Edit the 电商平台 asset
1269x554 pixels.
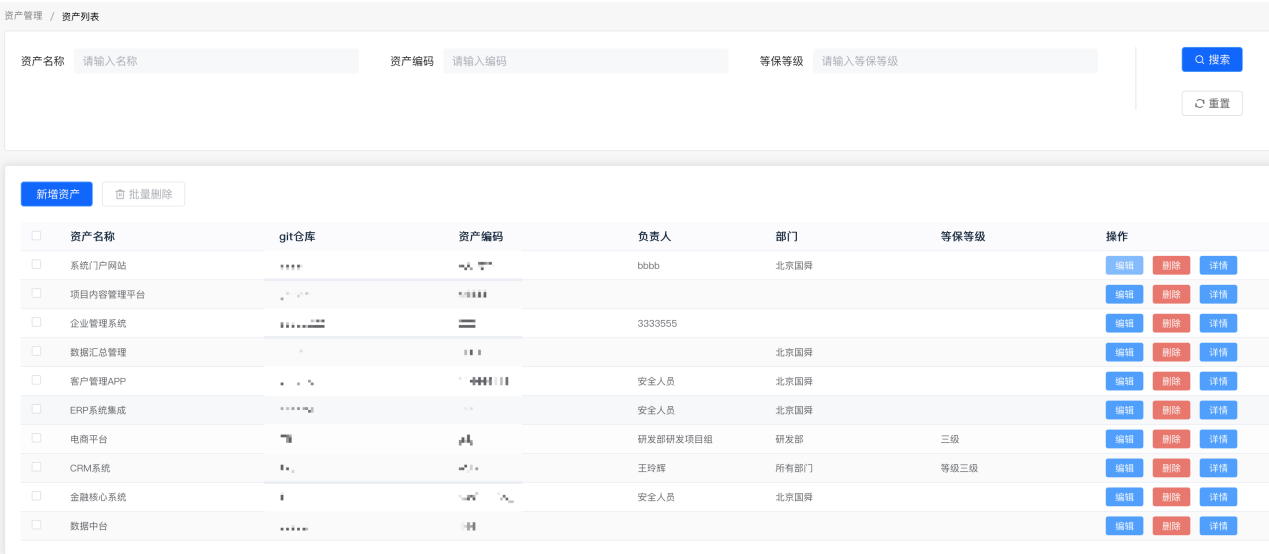(1124, 439)
